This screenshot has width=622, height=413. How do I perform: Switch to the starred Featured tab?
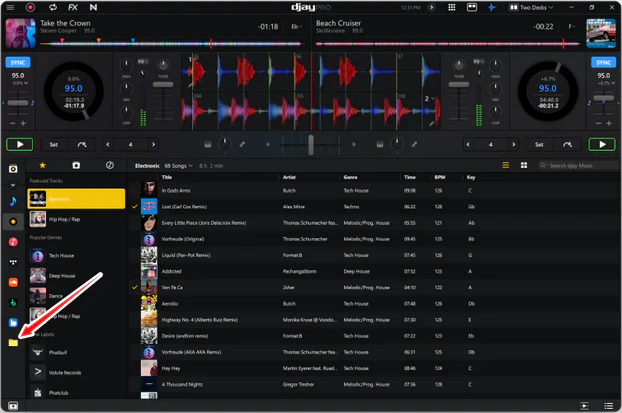tap(42, 165)
